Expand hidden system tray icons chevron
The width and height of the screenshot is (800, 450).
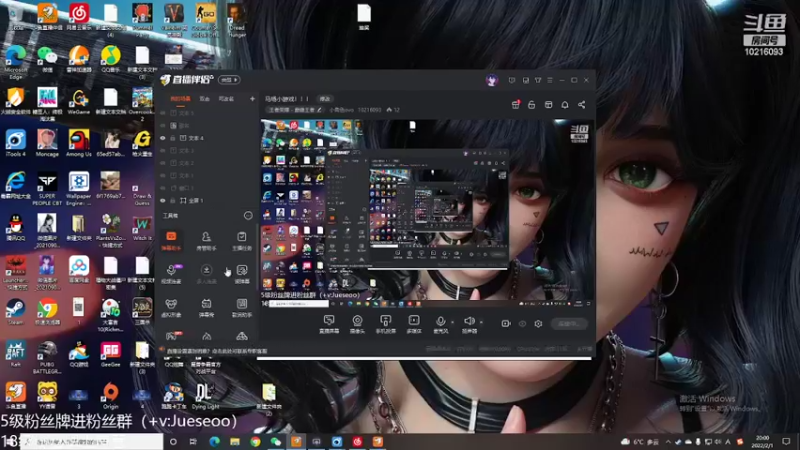click(668, 442)
